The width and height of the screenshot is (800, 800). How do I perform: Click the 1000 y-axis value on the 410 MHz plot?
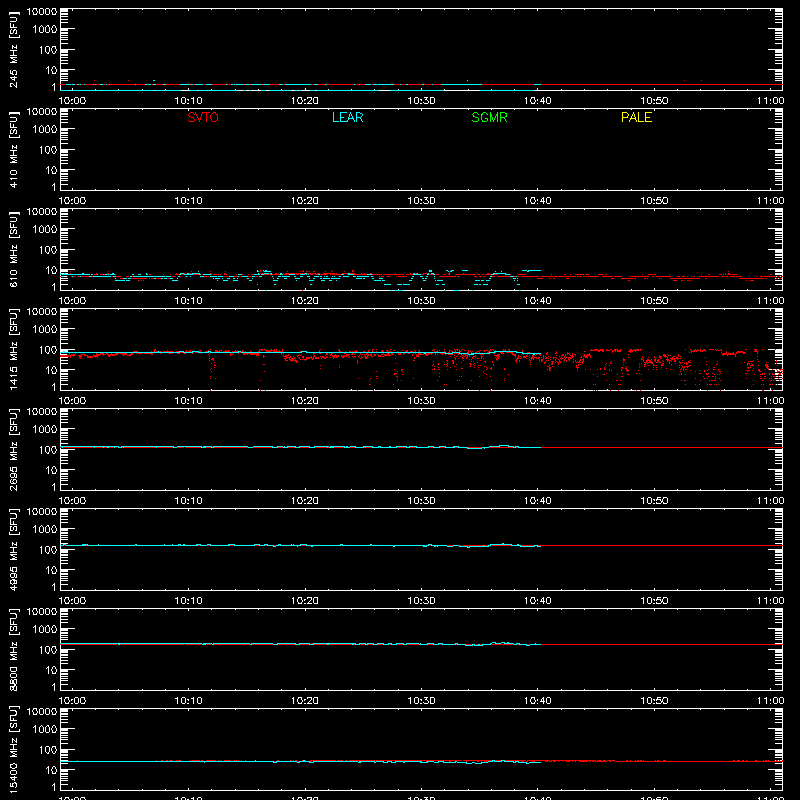(45, 130)
